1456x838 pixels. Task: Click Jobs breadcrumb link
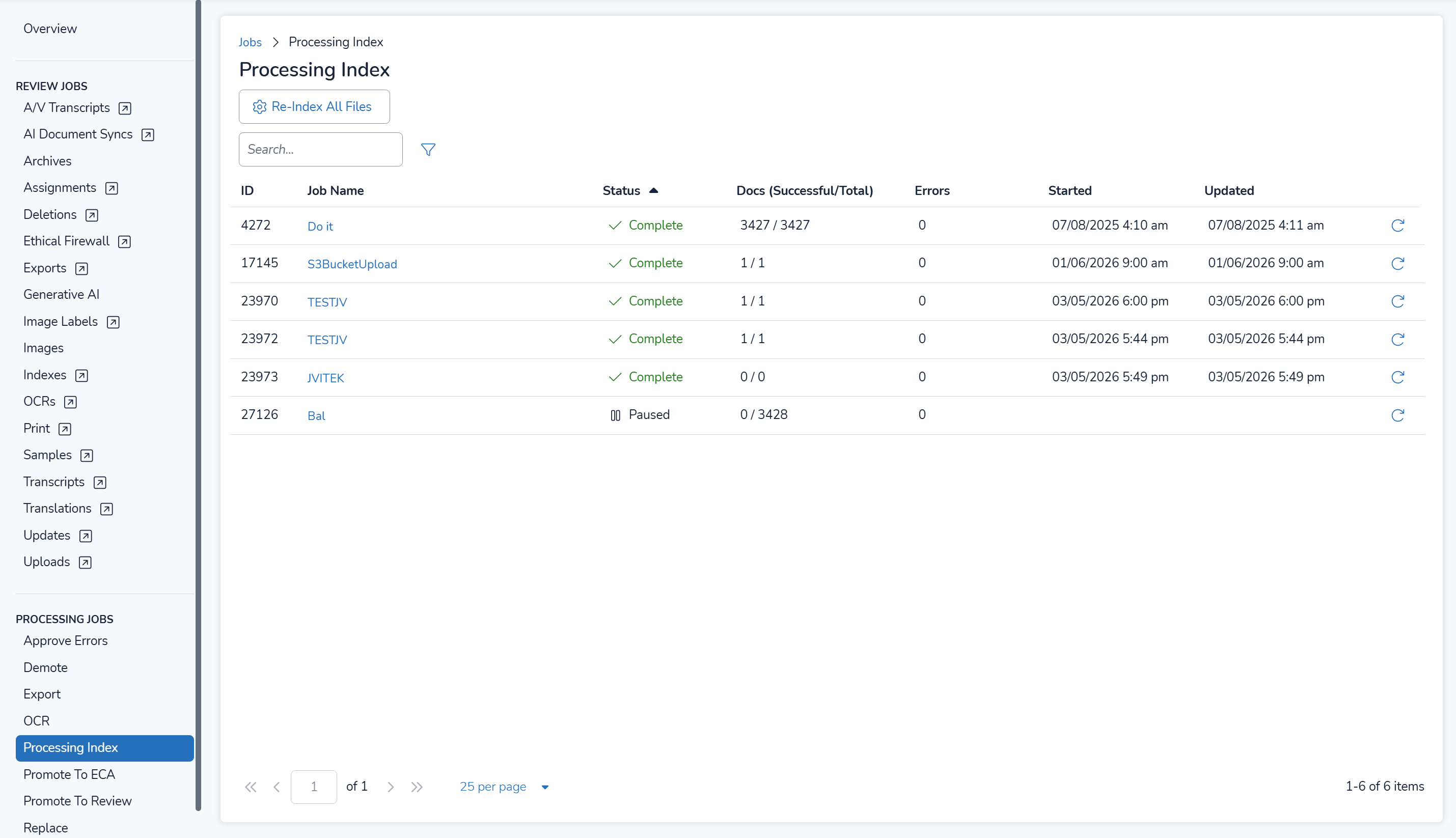pyautogui.click(x=250, y=42)
